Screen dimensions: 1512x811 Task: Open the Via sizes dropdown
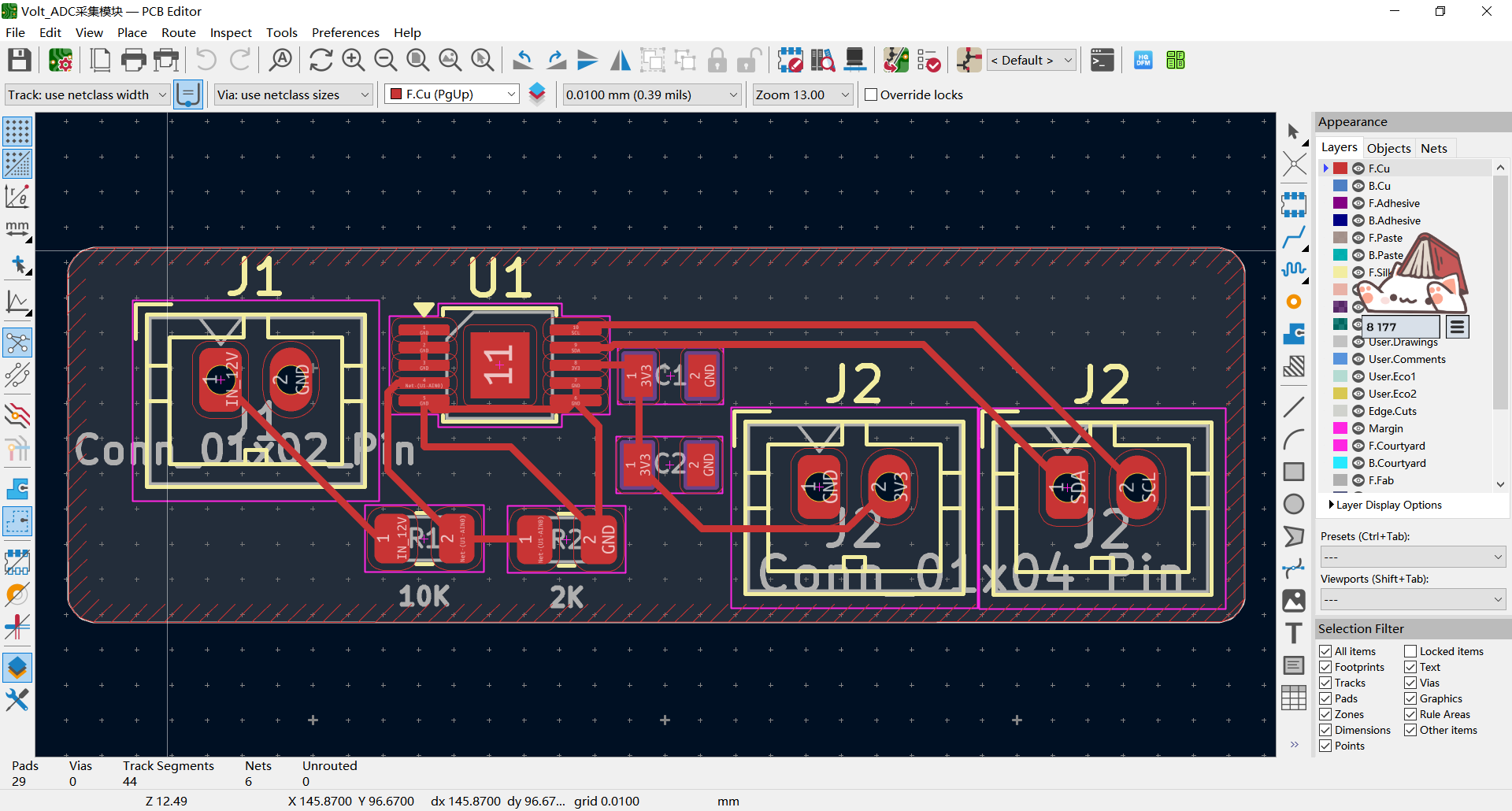(x=293, y=94)
